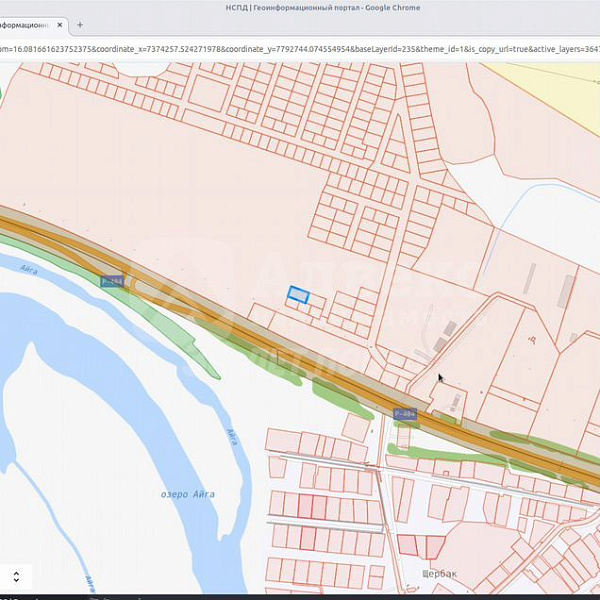Image resolution: width=600 pixels, height=600 pixels.
Task: Expand the up-down chevron control at bottom-left
Action: [x=16, y=577]
